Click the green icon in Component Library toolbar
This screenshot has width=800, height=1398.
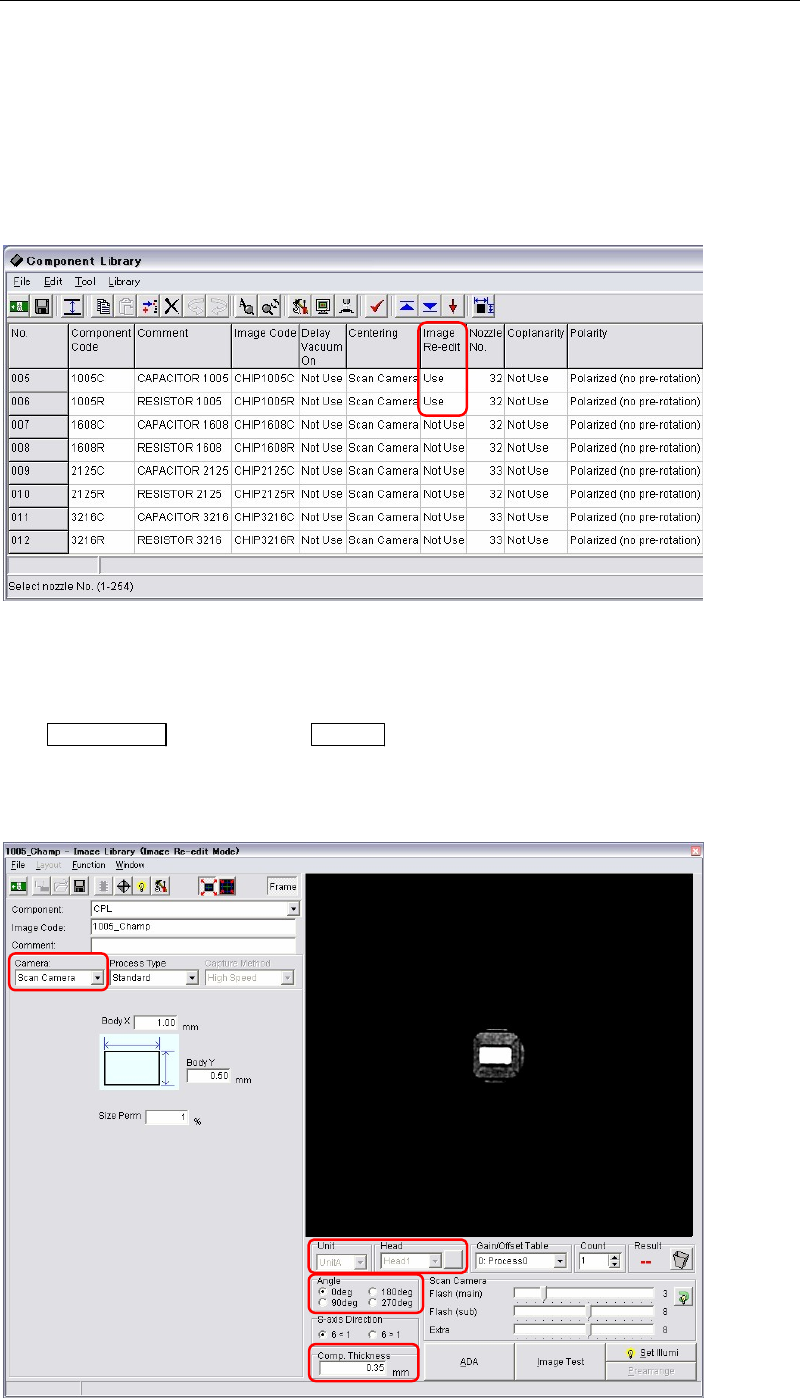(x=18, y=307)
